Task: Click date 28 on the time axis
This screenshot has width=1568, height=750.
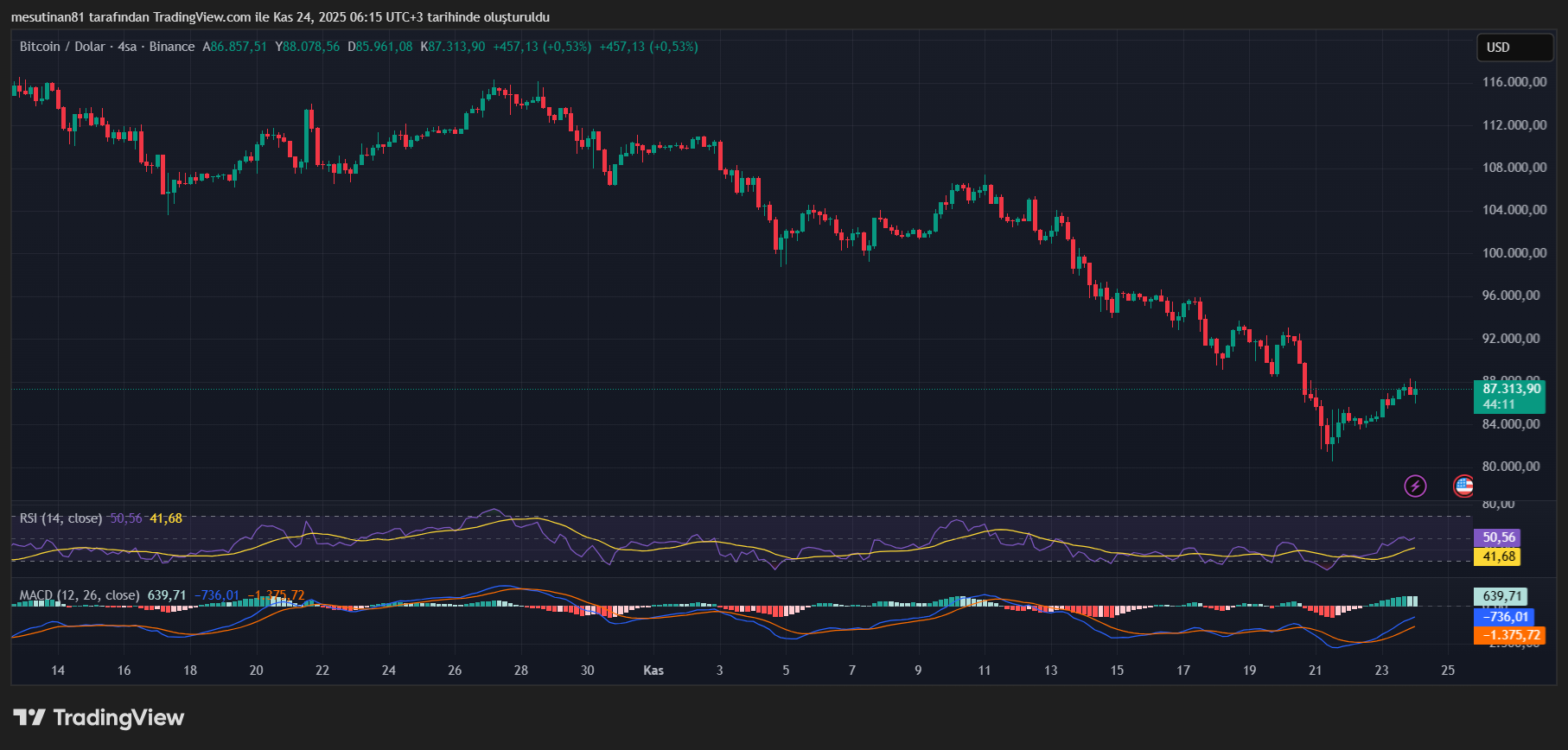Action: [521, 671]
